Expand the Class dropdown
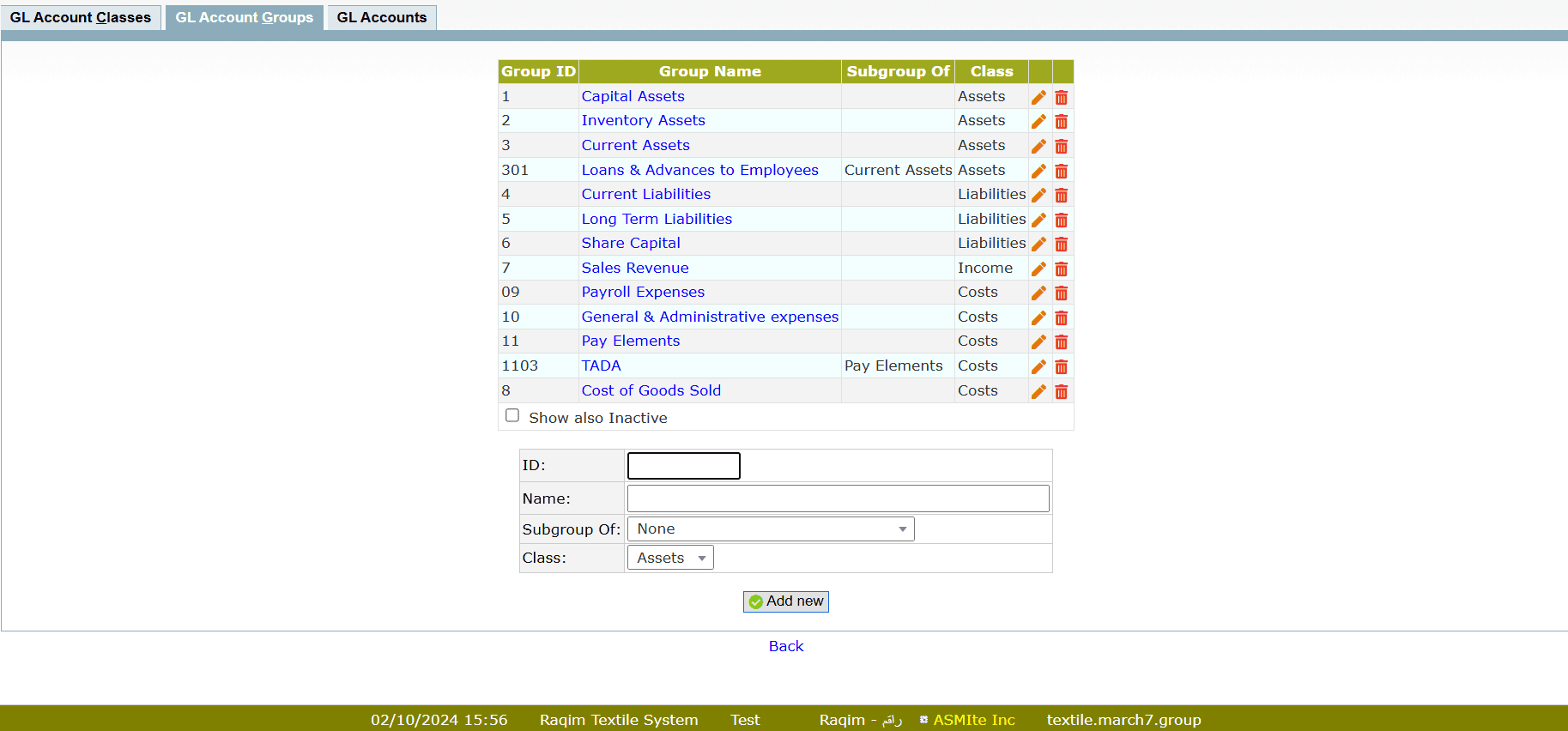 point(670,558)
